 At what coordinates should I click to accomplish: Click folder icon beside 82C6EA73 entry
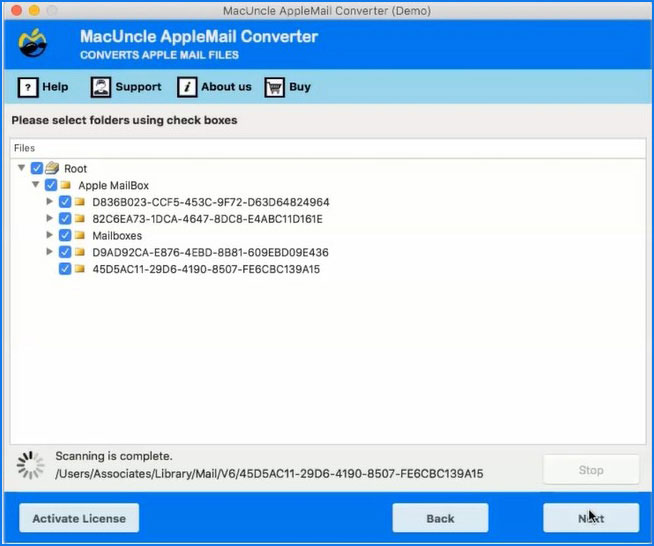click(x=80, y=219)
